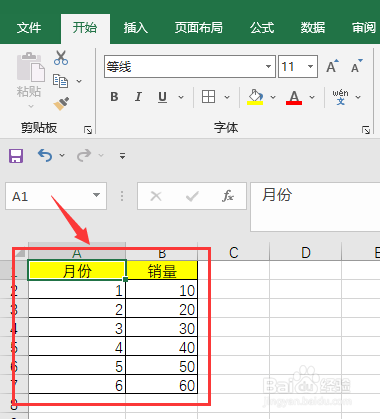Expand the borders dropdown arrow
This screenshot has height=419, width=380.
click(227, 97)
